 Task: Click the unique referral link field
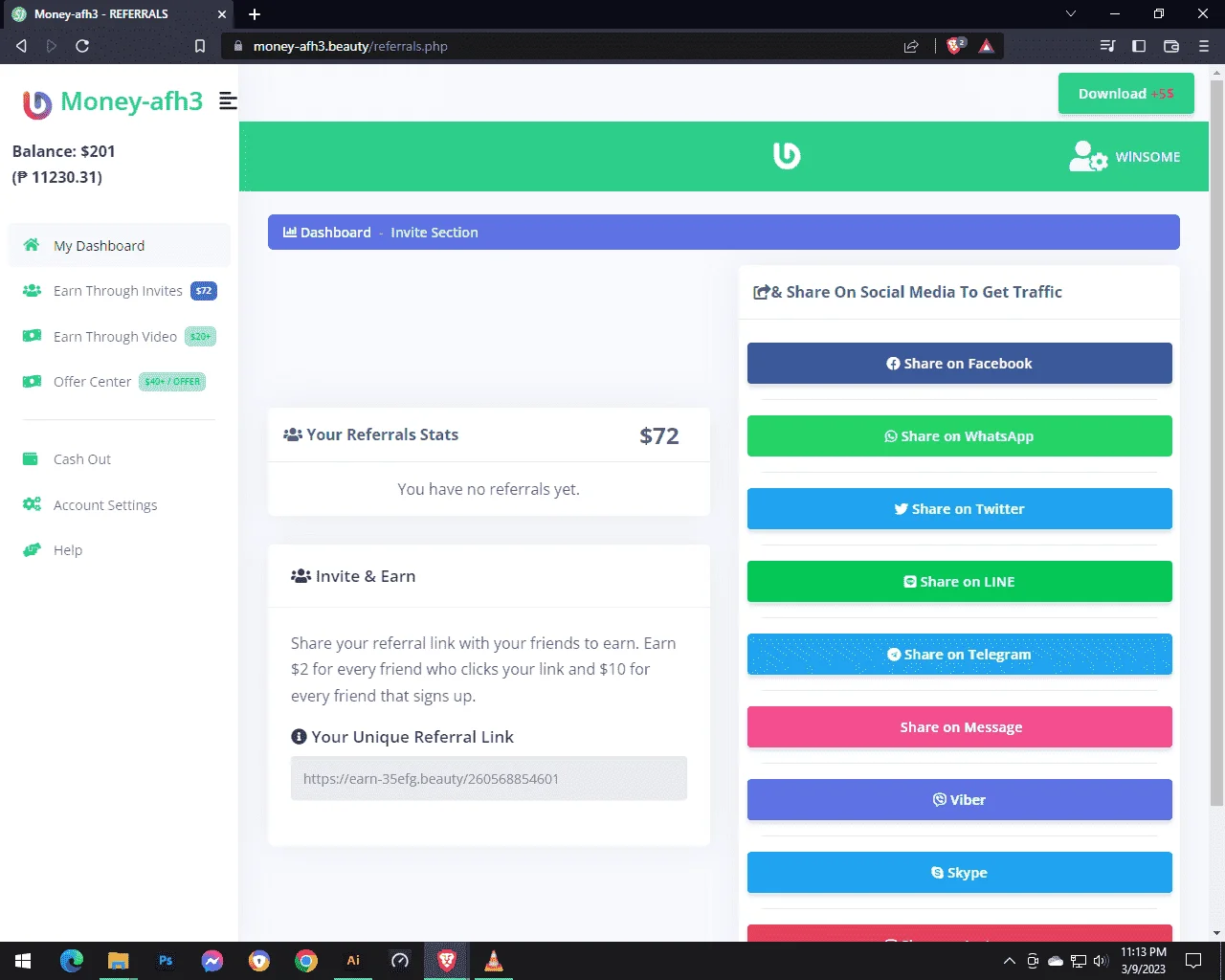[x=489, y=779]
